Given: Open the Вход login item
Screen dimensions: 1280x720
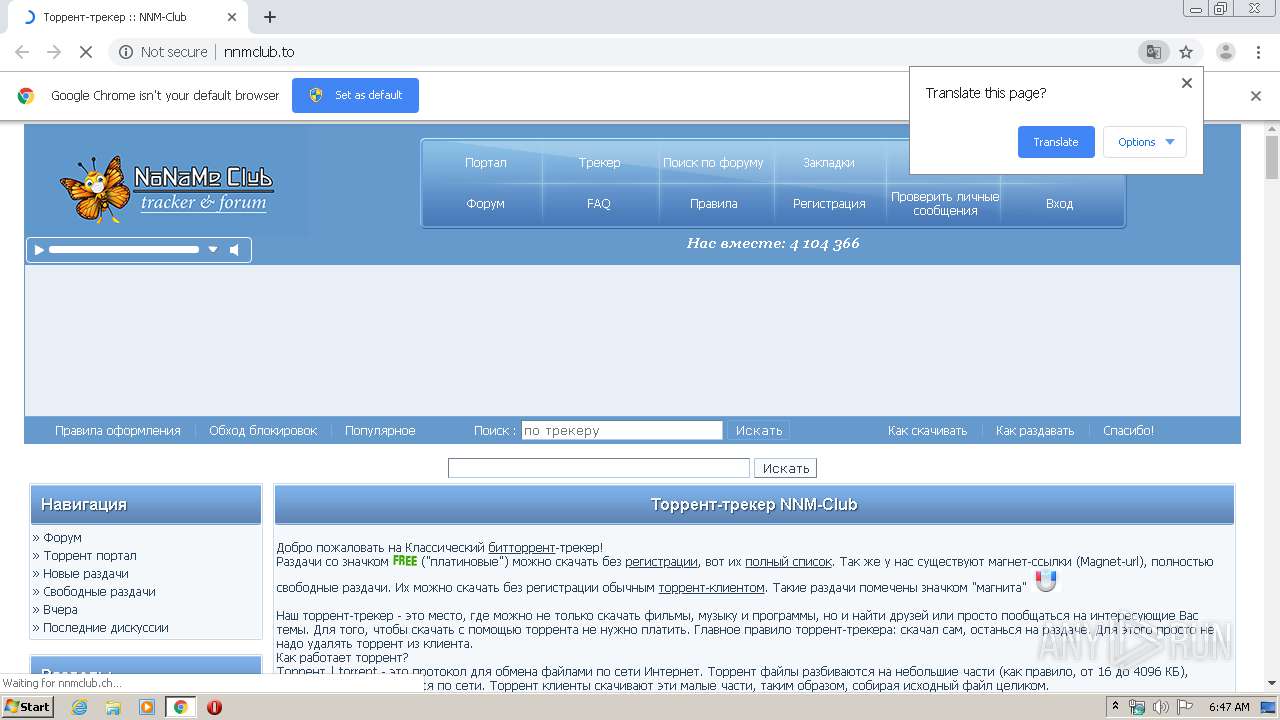Looking at the screenshot, I should (1060, 204).
